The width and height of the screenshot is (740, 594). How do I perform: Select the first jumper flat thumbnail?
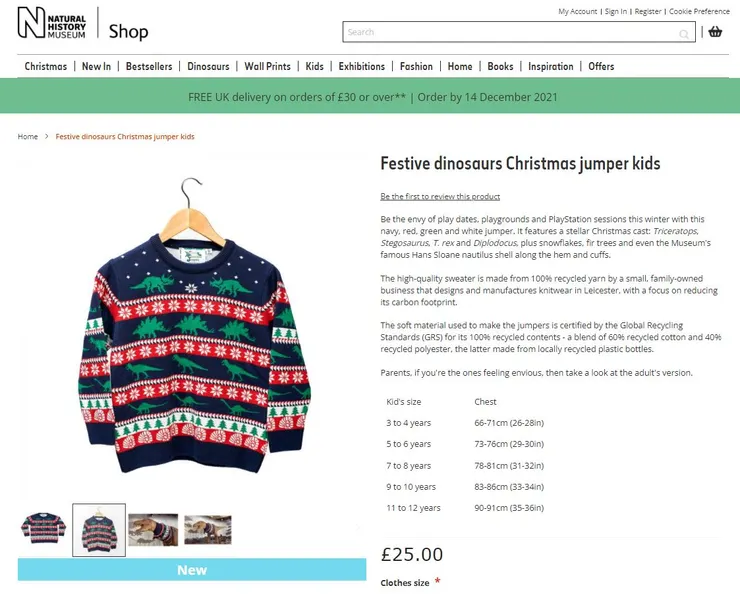click(44, 529)
